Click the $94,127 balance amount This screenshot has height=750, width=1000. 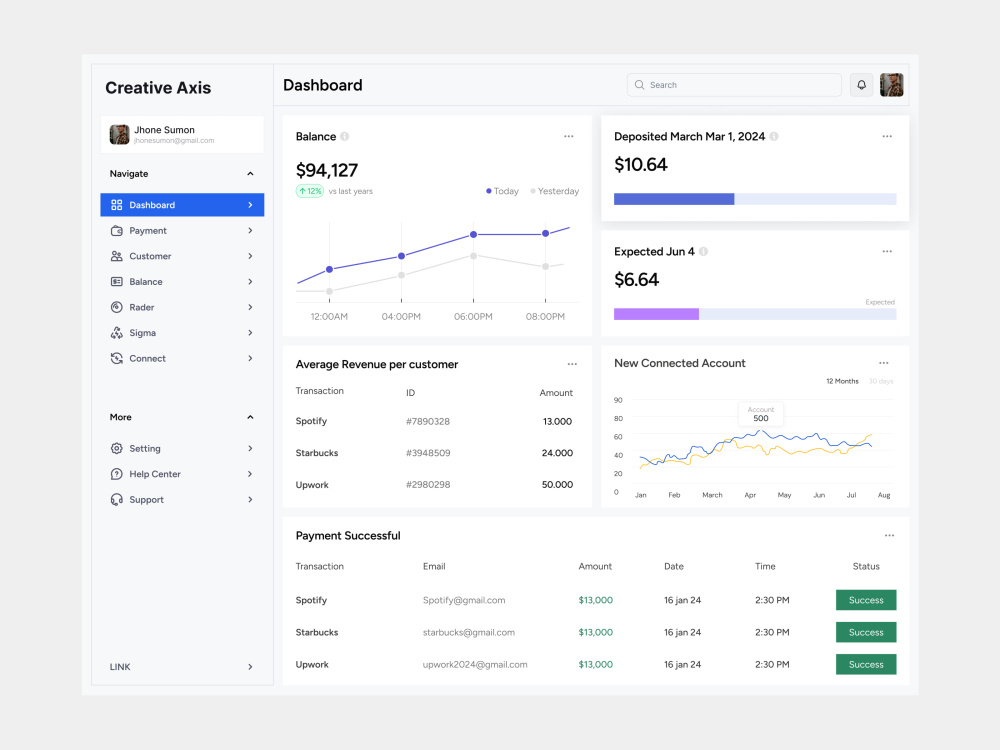click(x=327, y=170)
